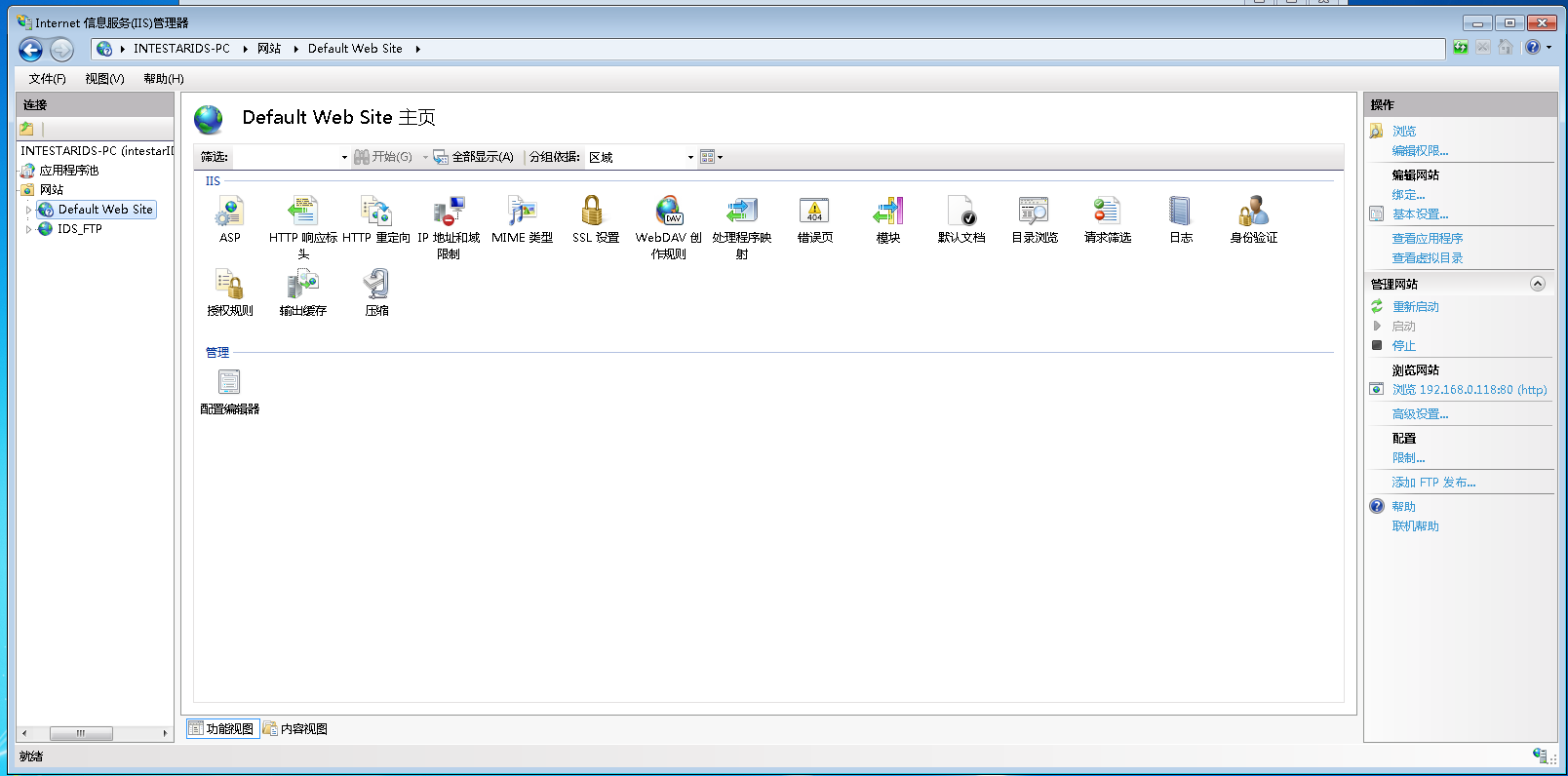
Task: Collapse the 管理网站 section
Action: coord(1538,284)
